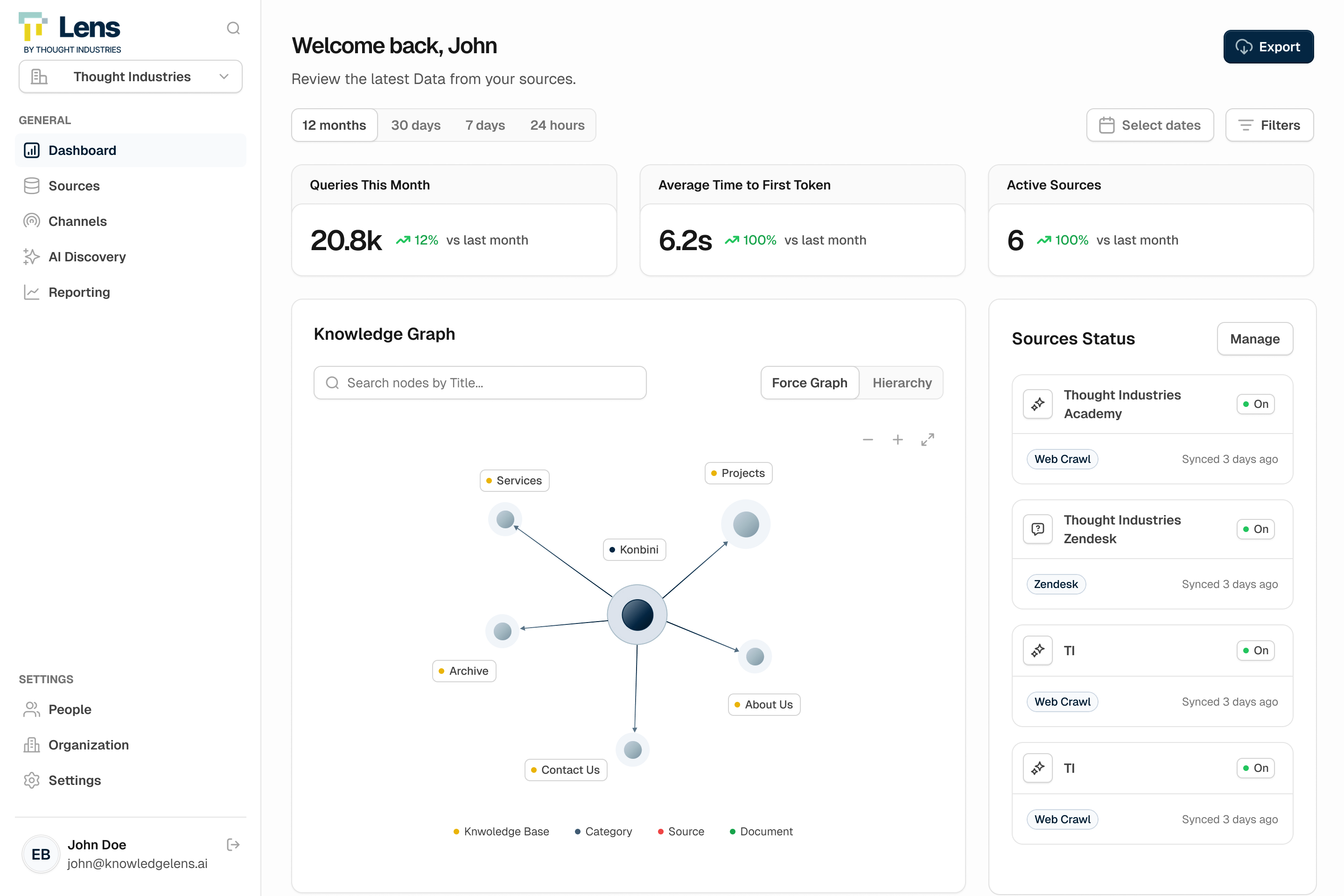Click the About Us node label
1344x896 pixels.
pyautogui.click(x=764, y=705)
